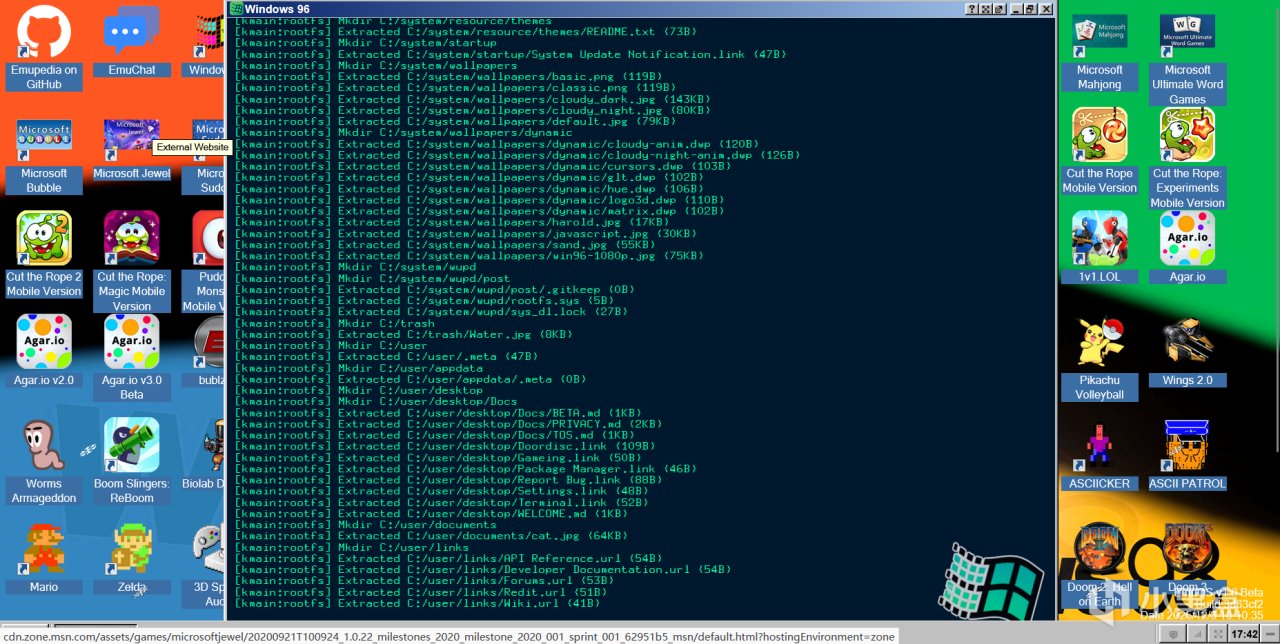Select the Mario game icon

tap(43, 558)
